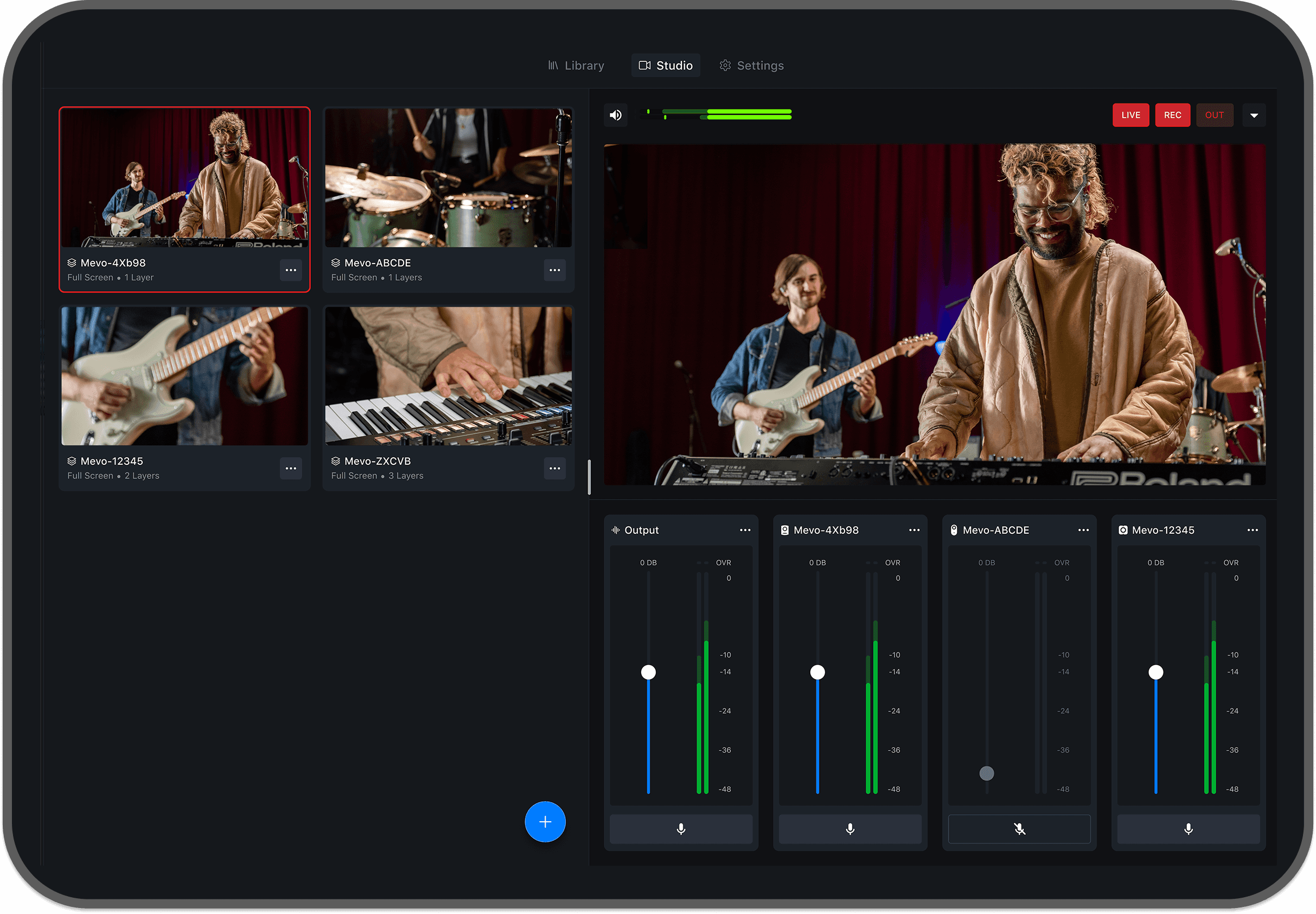Select the Studio tab
The height and width of the screenshot is (914, 1316).
click(x=666, y=65)
